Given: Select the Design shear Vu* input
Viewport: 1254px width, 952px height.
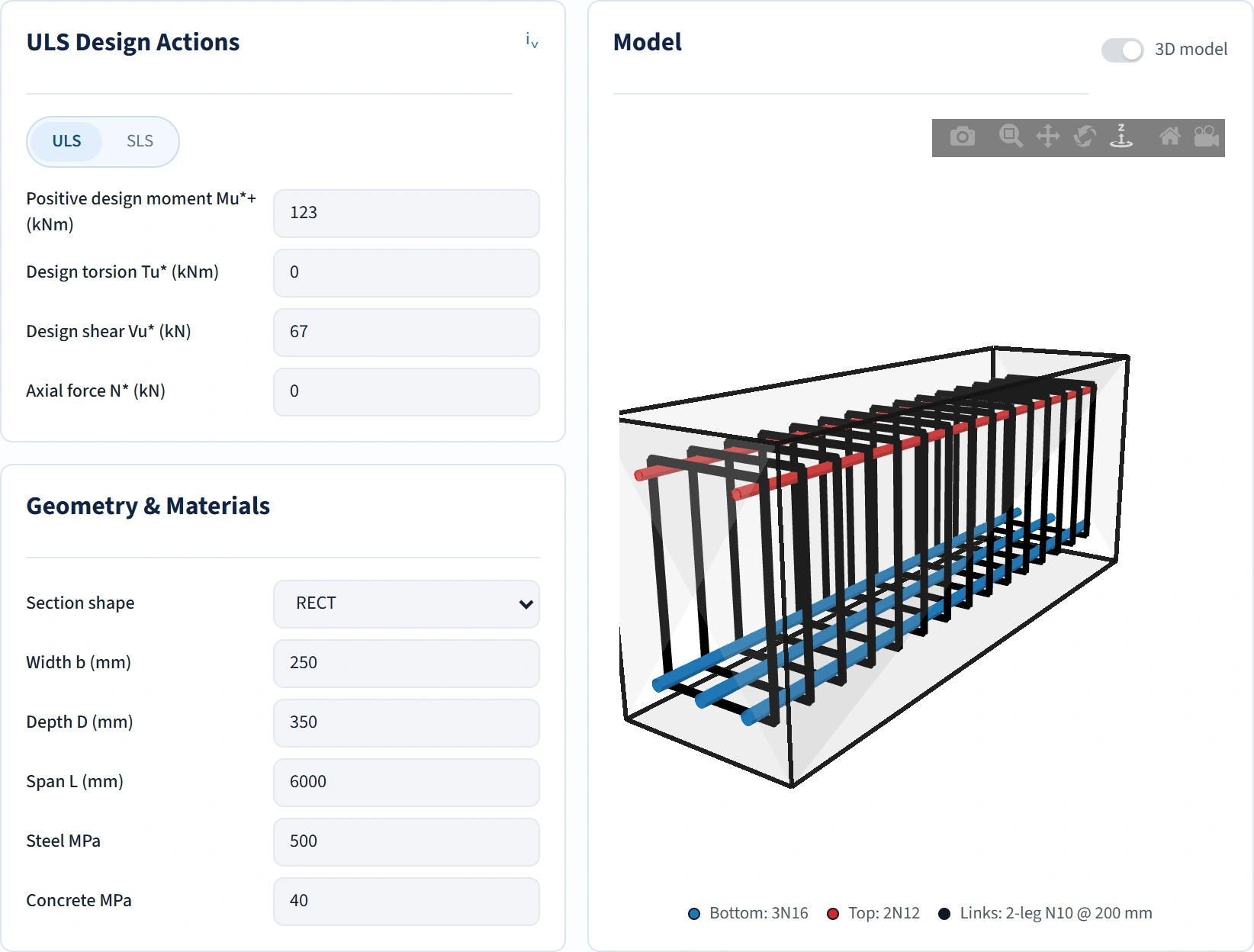Looking at the screenshot, I should 407,332.
